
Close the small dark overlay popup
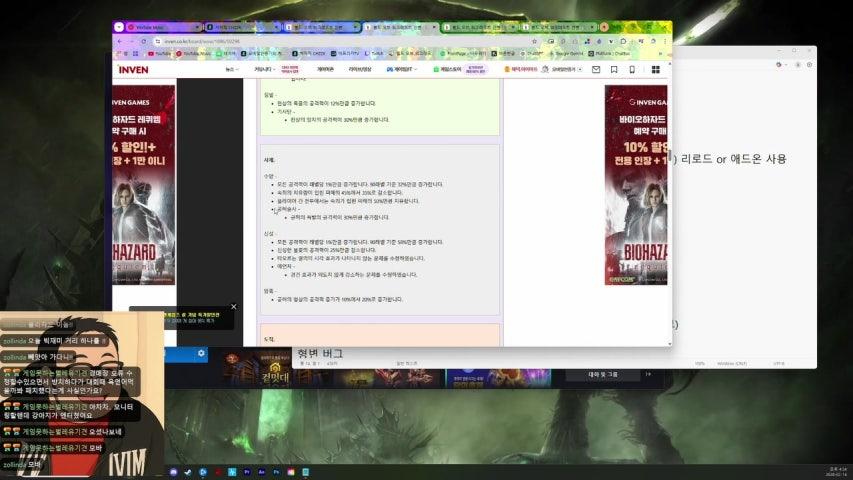(234, 307)
